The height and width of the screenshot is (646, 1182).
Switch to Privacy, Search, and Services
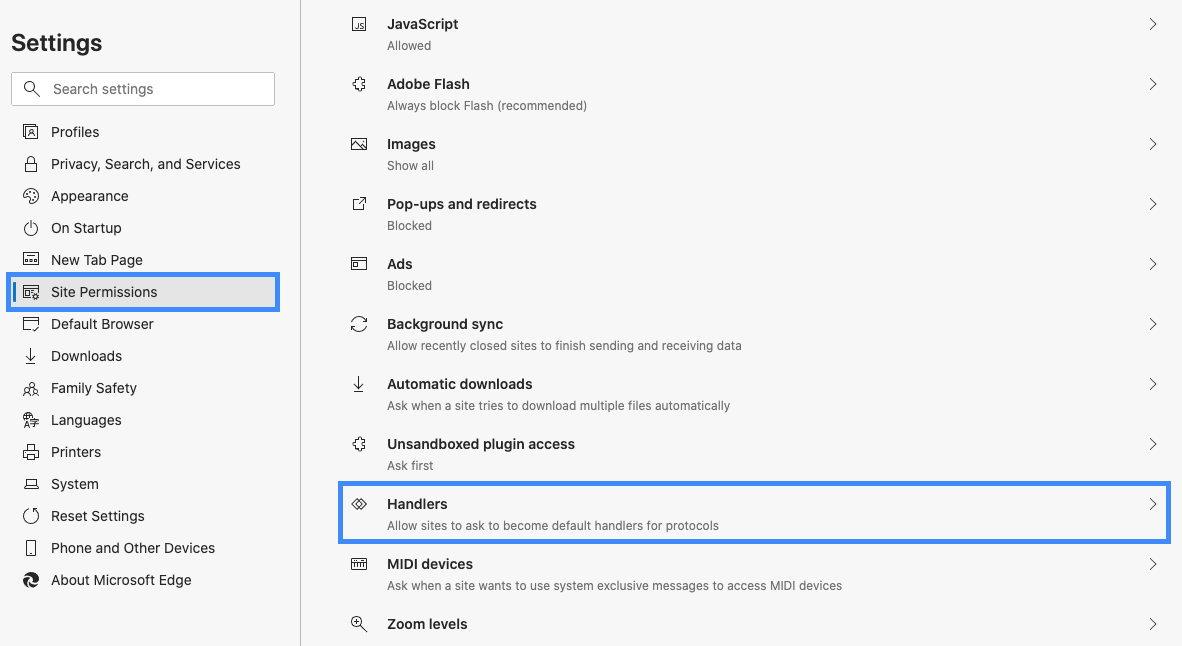click(x=145, y=163)
